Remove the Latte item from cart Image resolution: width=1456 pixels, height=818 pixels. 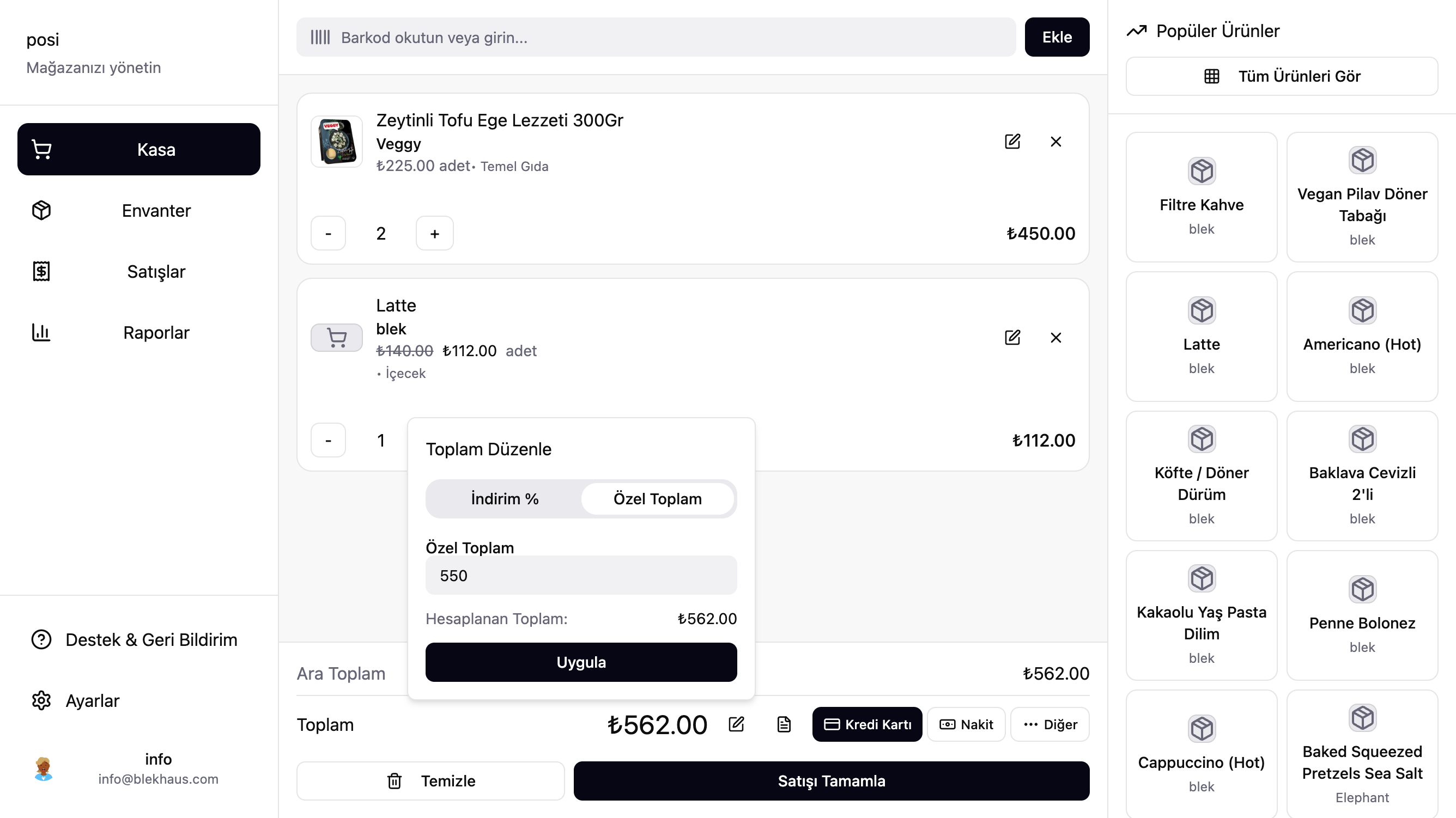(x=1056, y=337)
